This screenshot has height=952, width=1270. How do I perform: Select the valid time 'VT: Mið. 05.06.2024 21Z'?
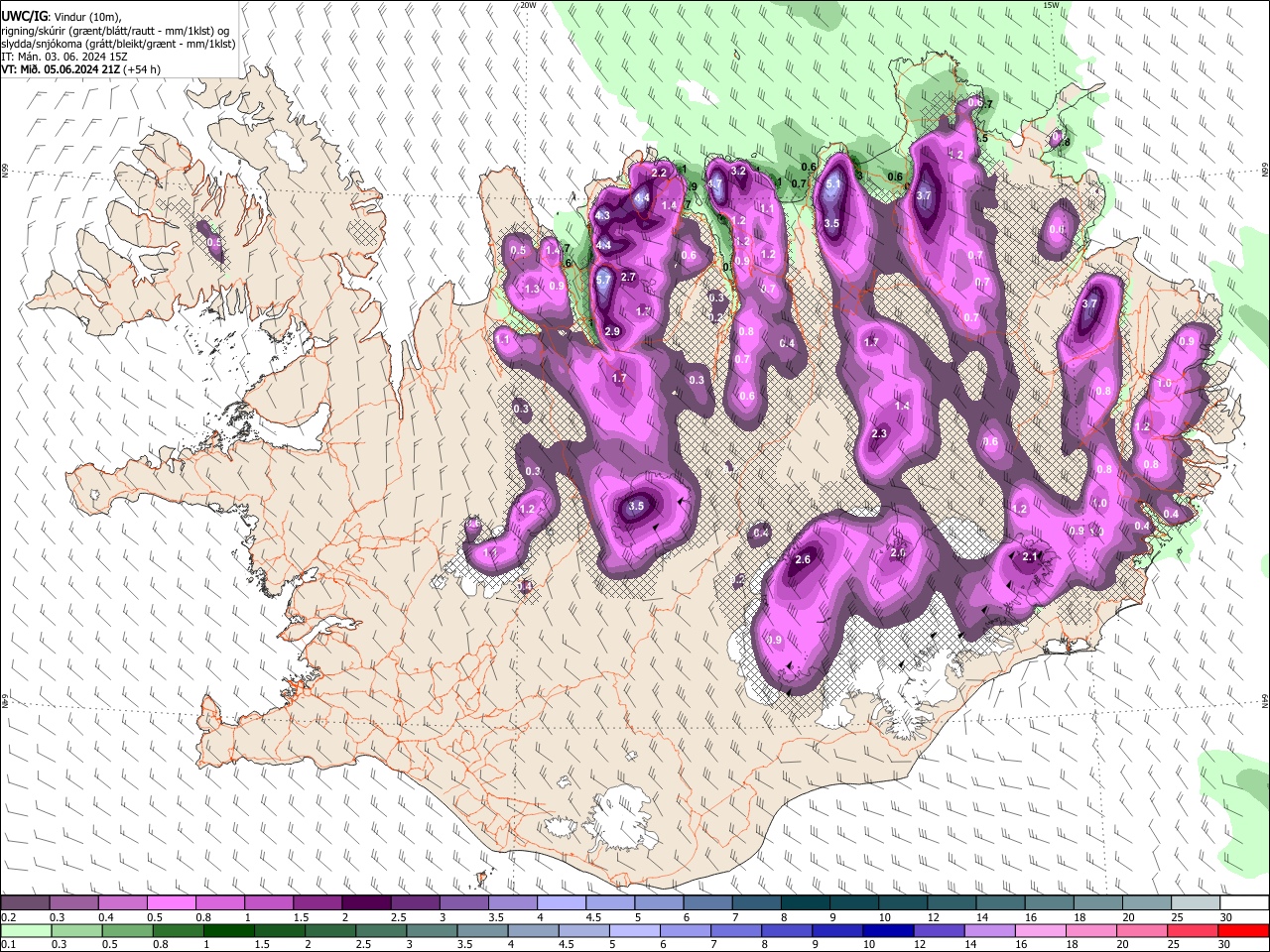(x=61, y=69)
